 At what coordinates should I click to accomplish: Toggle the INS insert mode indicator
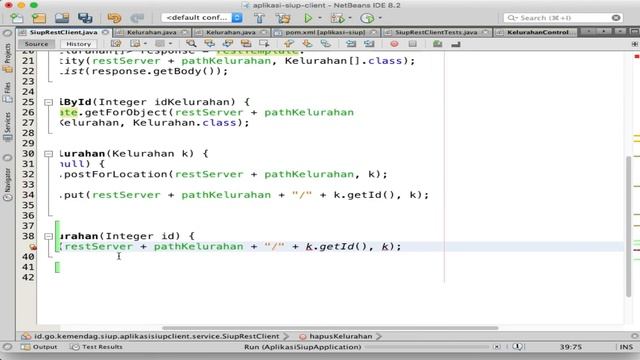pyautogui.click(x=626, y=347)
